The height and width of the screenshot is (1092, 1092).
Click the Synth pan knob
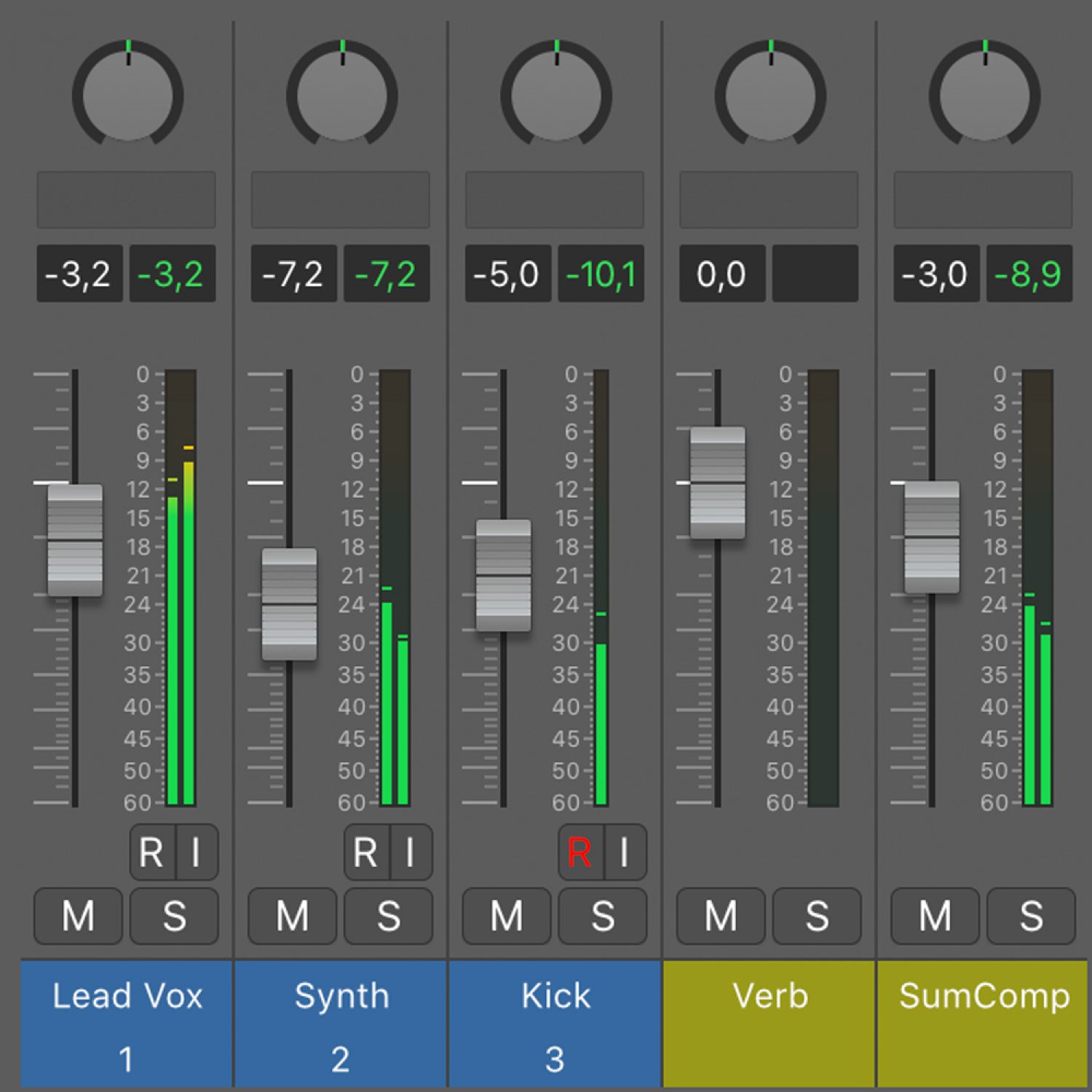pos(341,95)
